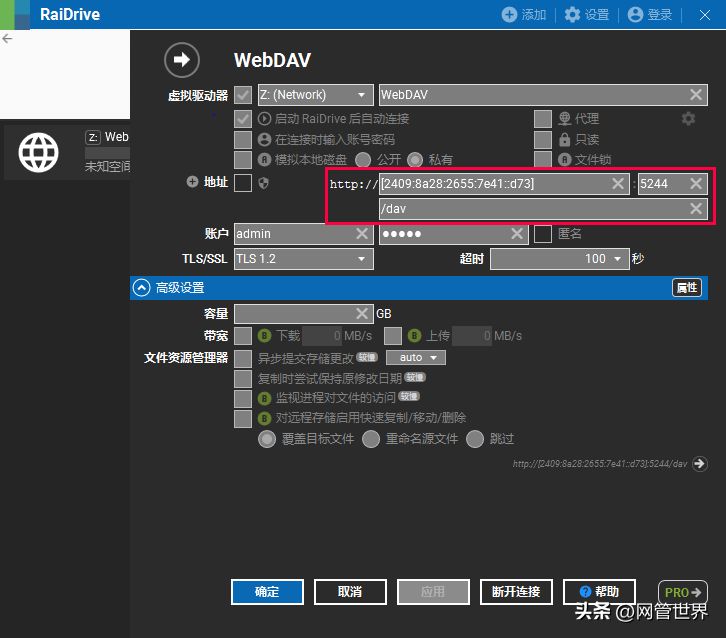Clear the port 5244 field

point(695,184)
